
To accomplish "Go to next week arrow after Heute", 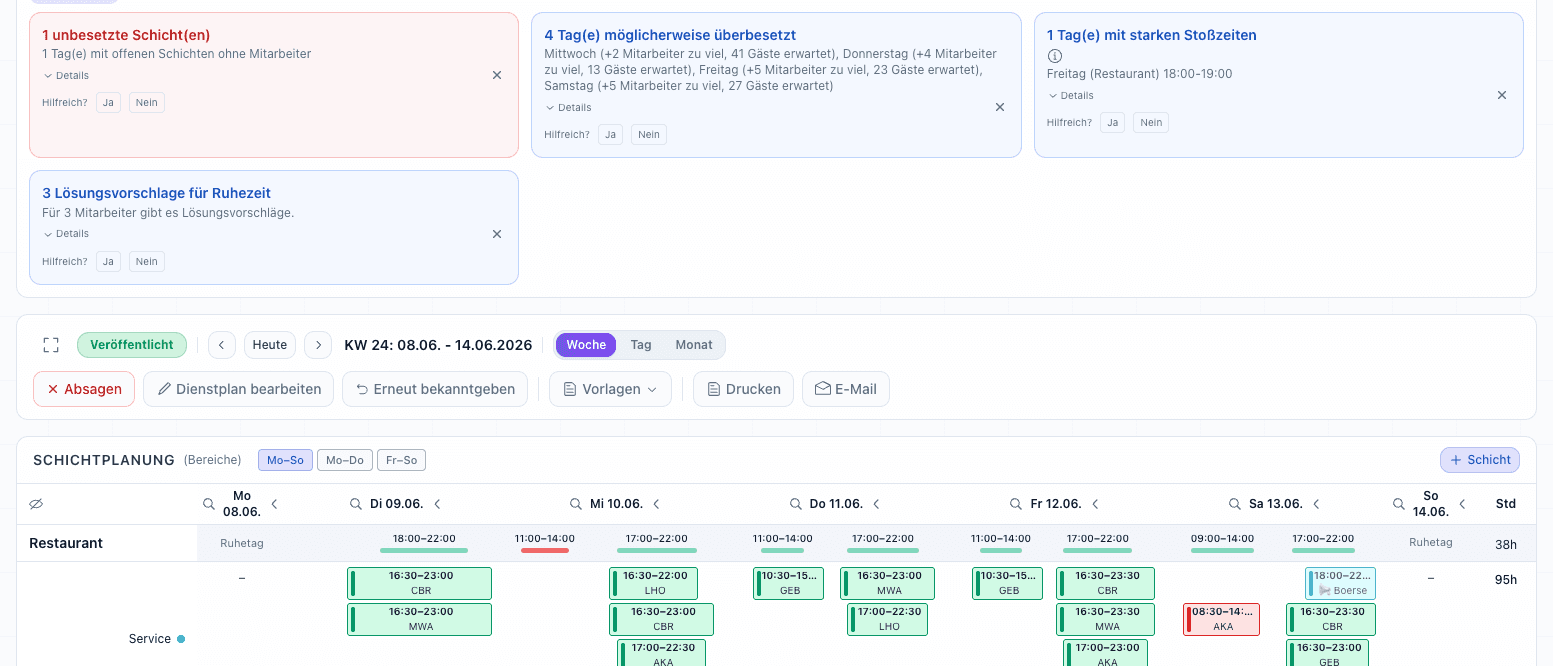I will [x=318, y=345].
